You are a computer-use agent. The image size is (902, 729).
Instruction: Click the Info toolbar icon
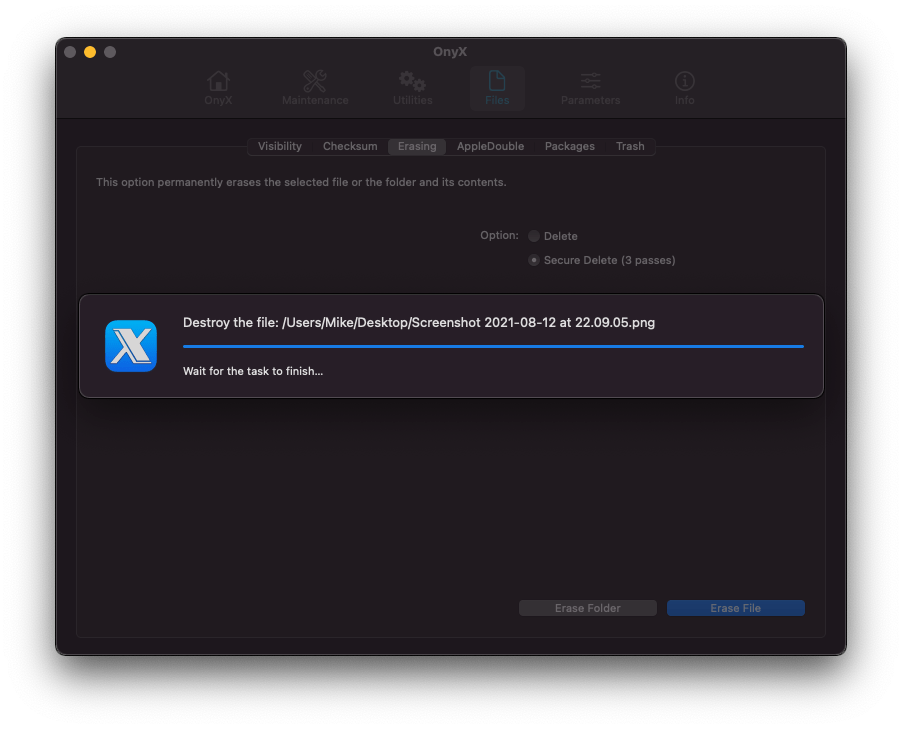[x=684, y=88]
